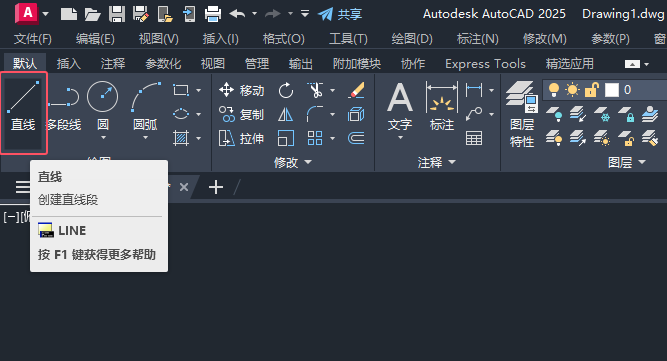Click the Undo arrow icon
667x361 pixels.
pos(237,14)
